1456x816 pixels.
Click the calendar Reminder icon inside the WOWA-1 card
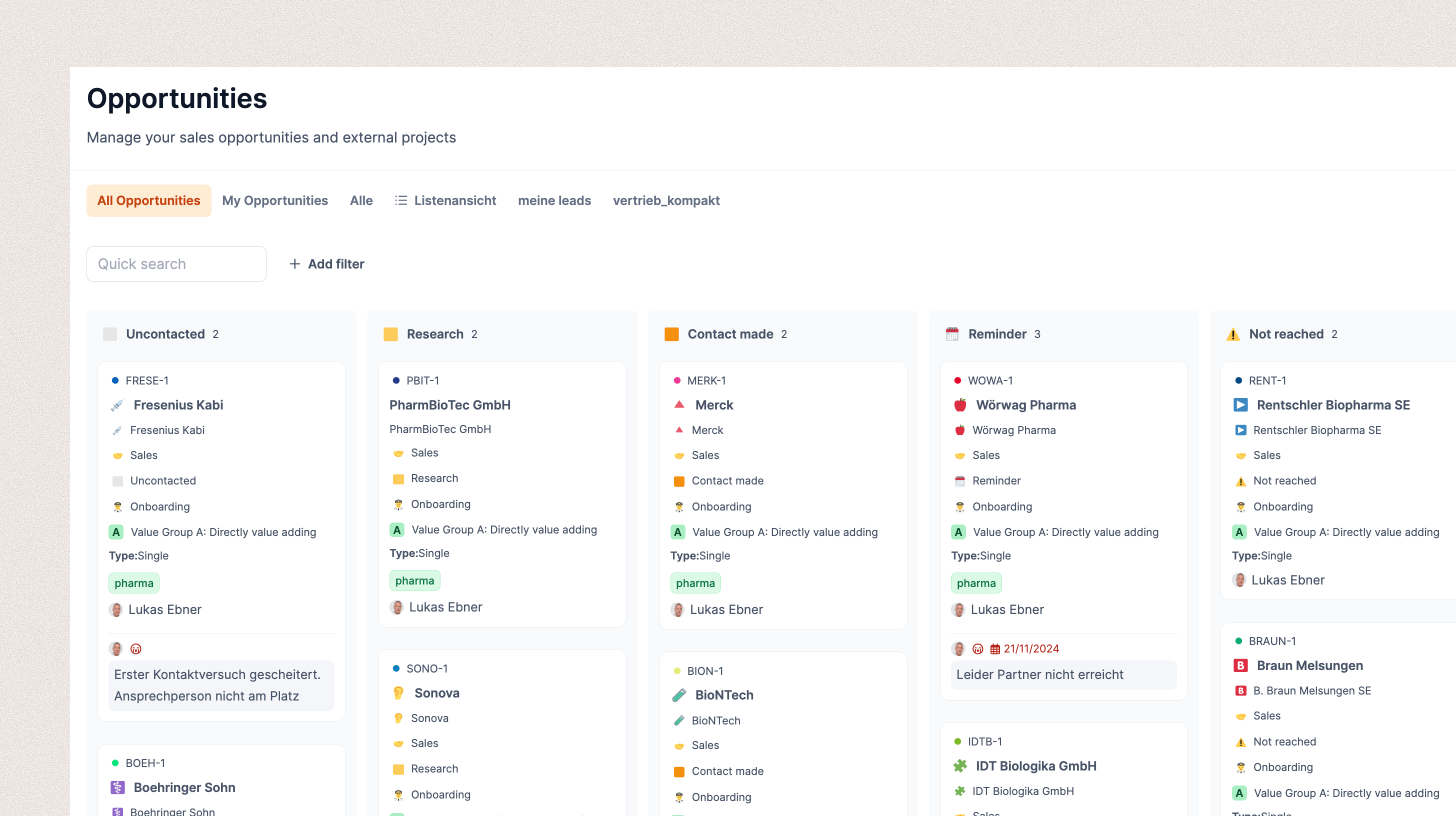pos(960,481)
